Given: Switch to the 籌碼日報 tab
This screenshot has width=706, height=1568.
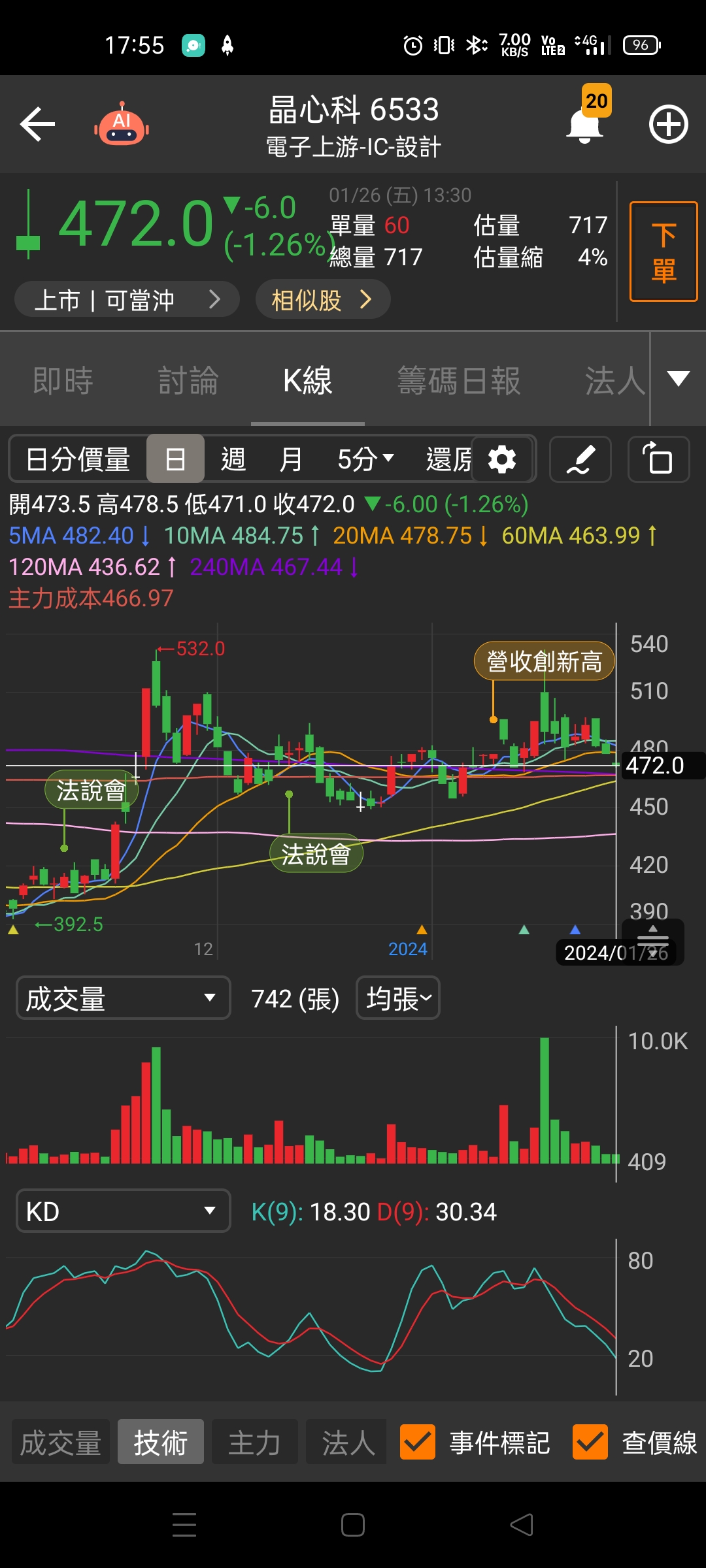Looking at the screenshot, I should coord(459,380).
